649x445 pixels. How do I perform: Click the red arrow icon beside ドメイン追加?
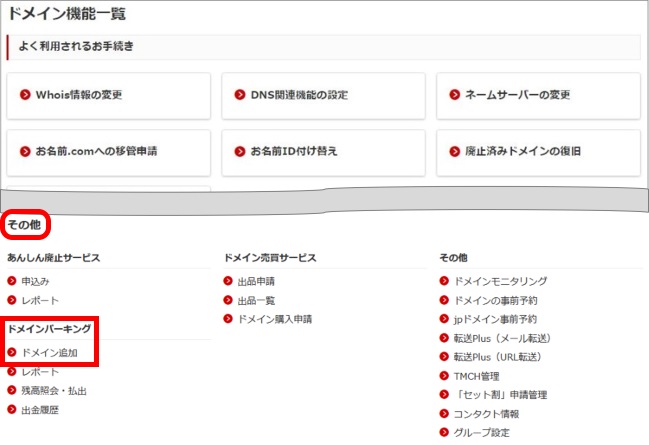click(x=12, y=352)
